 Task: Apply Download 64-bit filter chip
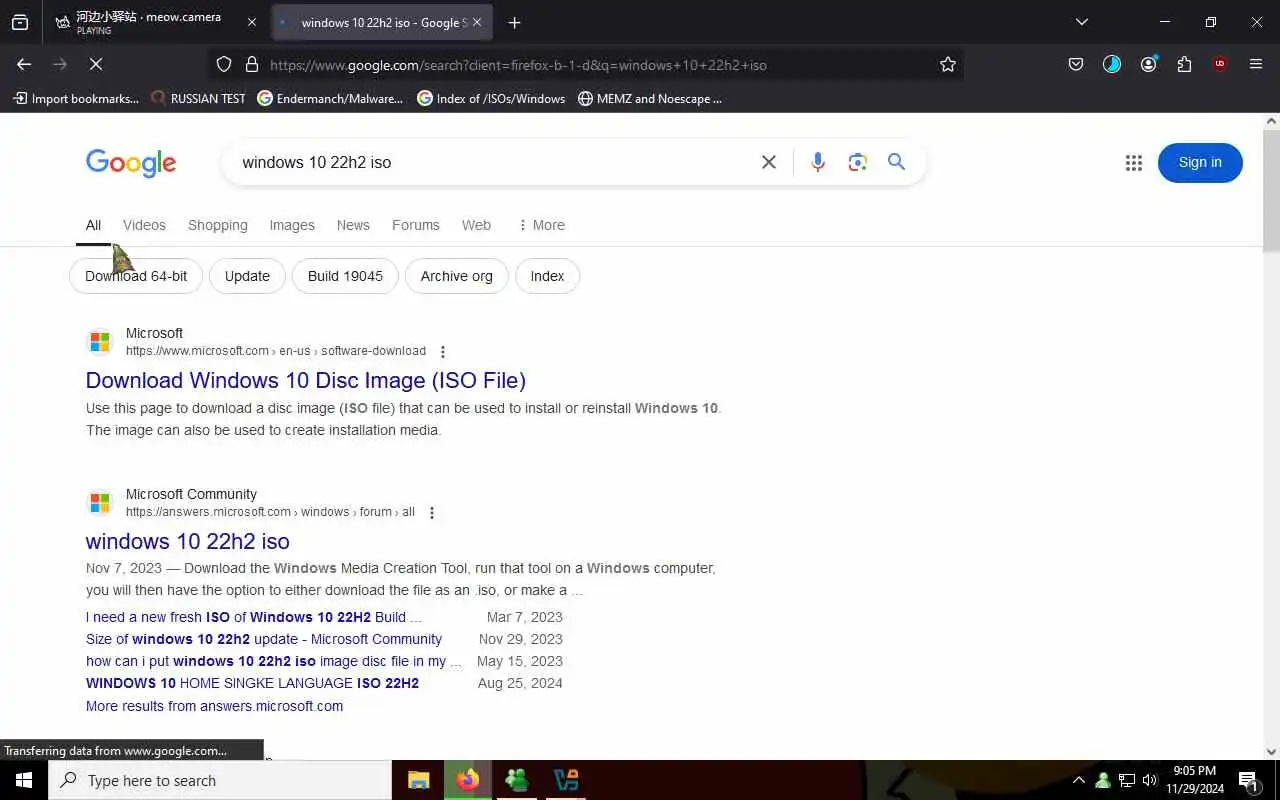[136, 276]
